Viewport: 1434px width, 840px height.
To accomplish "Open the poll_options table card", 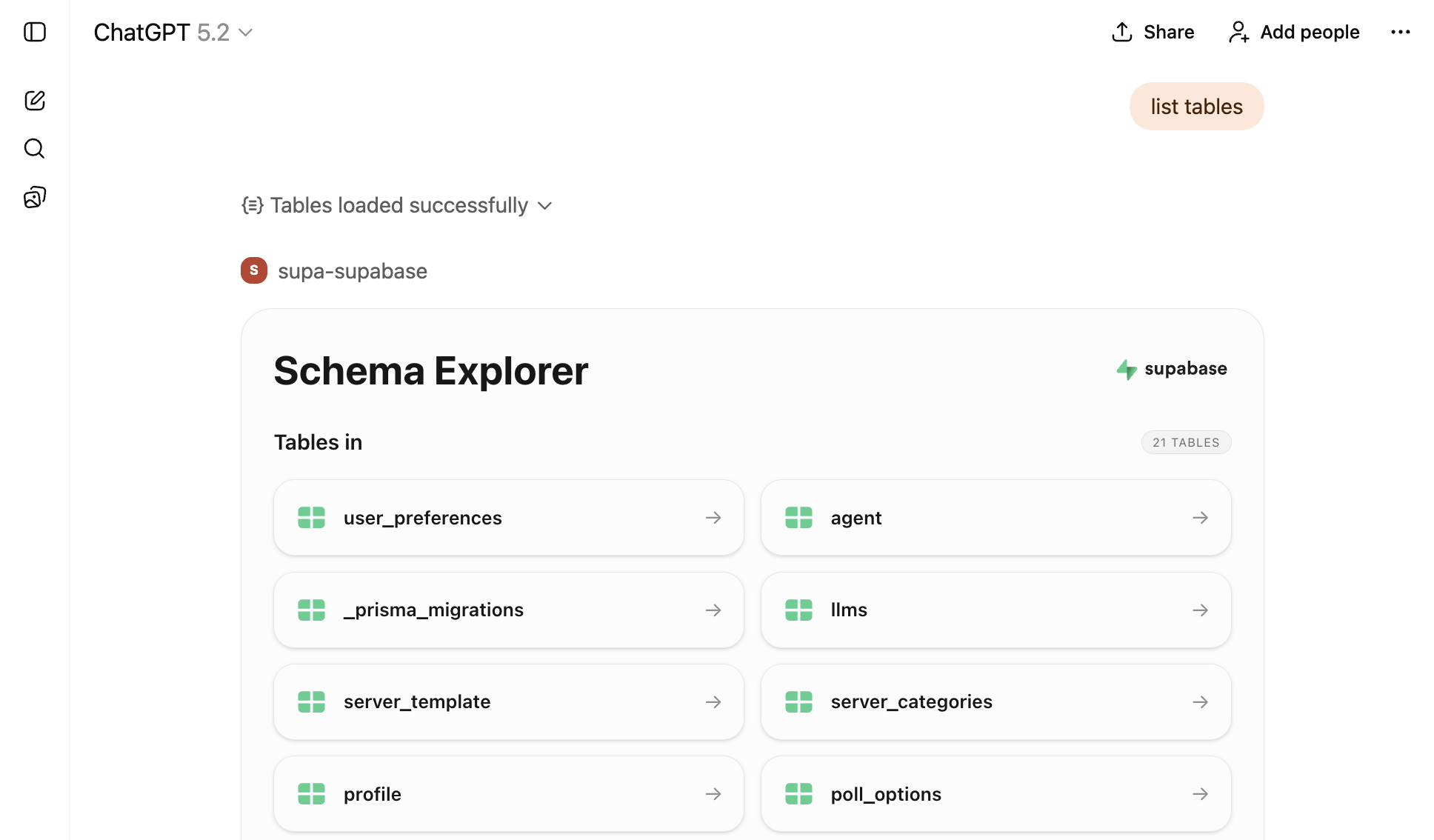I will click(995, 794).
